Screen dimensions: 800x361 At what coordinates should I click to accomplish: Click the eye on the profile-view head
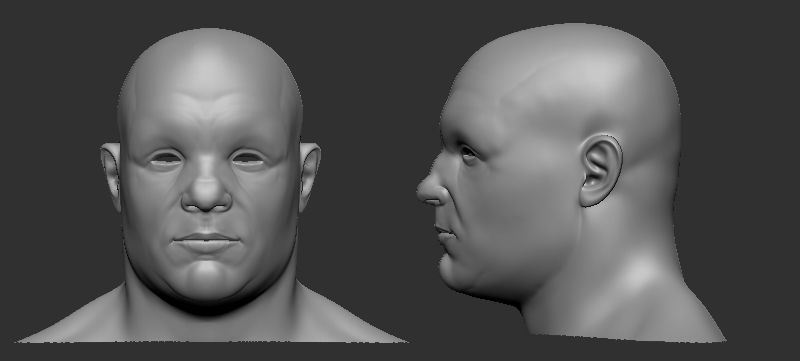[468, 153]
